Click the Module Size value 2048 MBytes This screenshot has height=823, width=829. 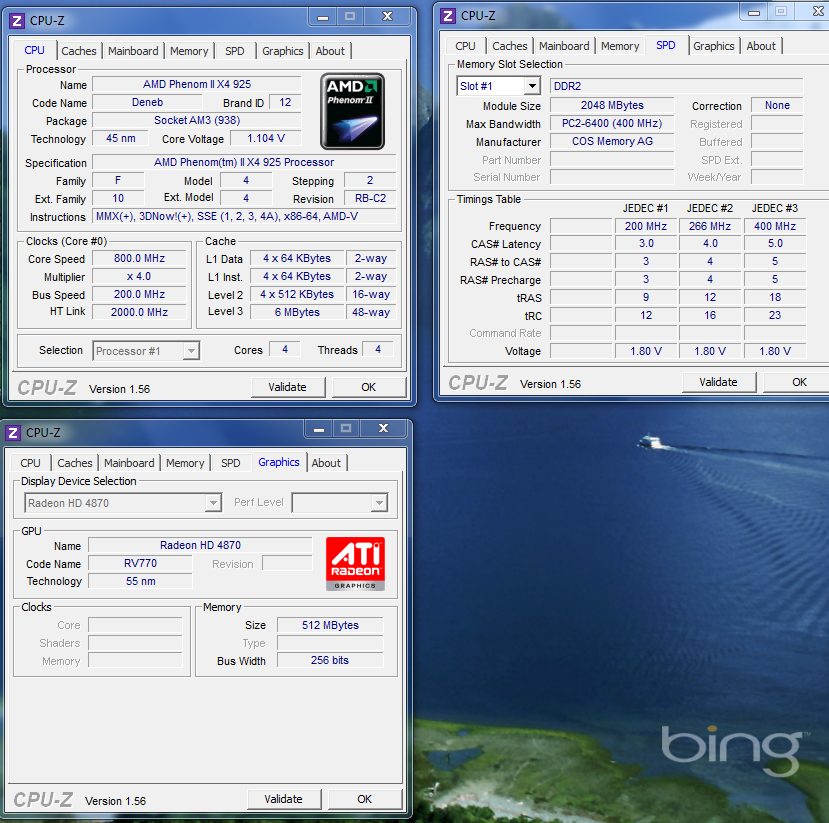(612, 105)
